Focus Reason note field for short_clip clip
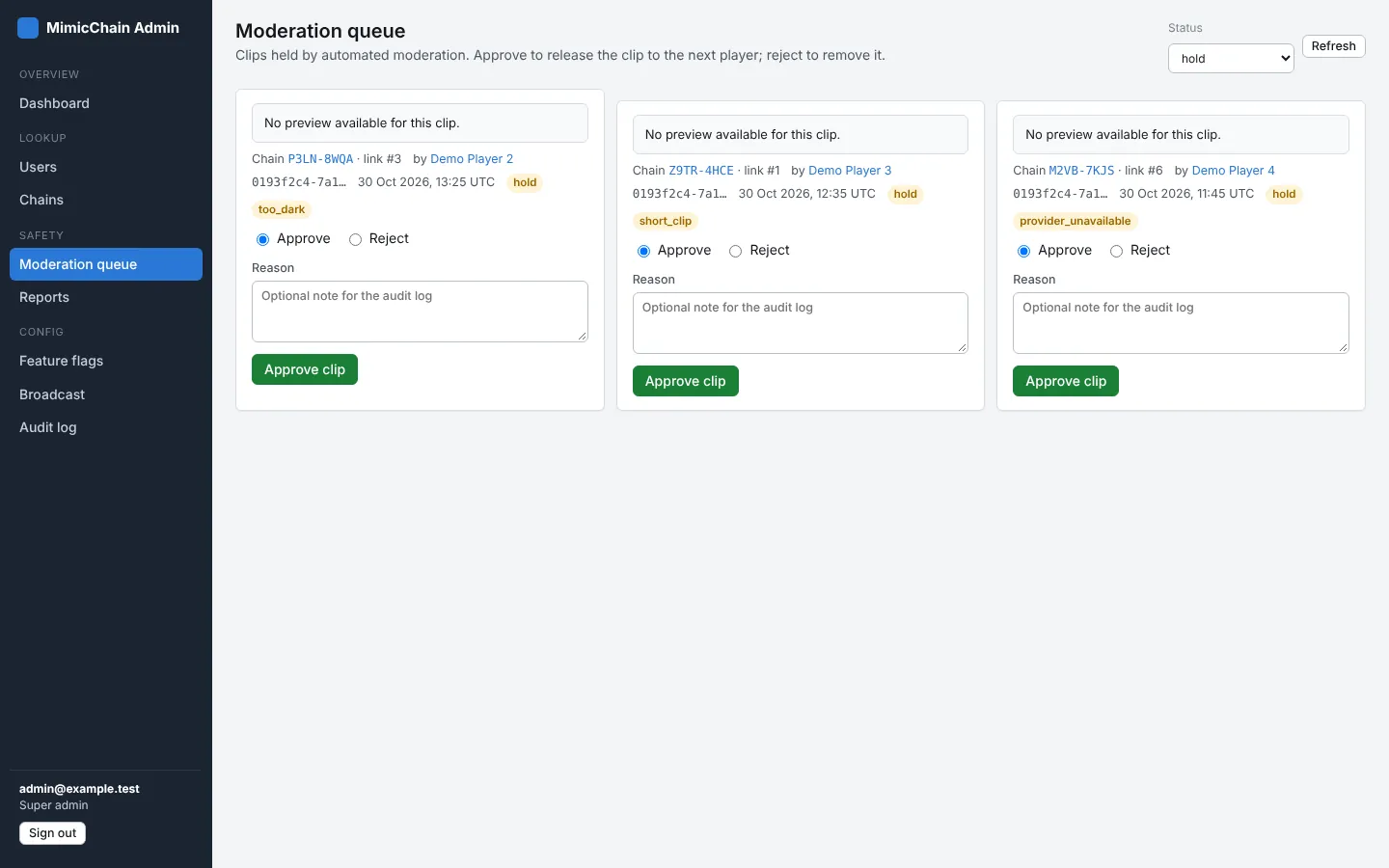Image resolution: width=1389 pixels, height=868 pixels. pyautogui.click(x=801, y=323)
